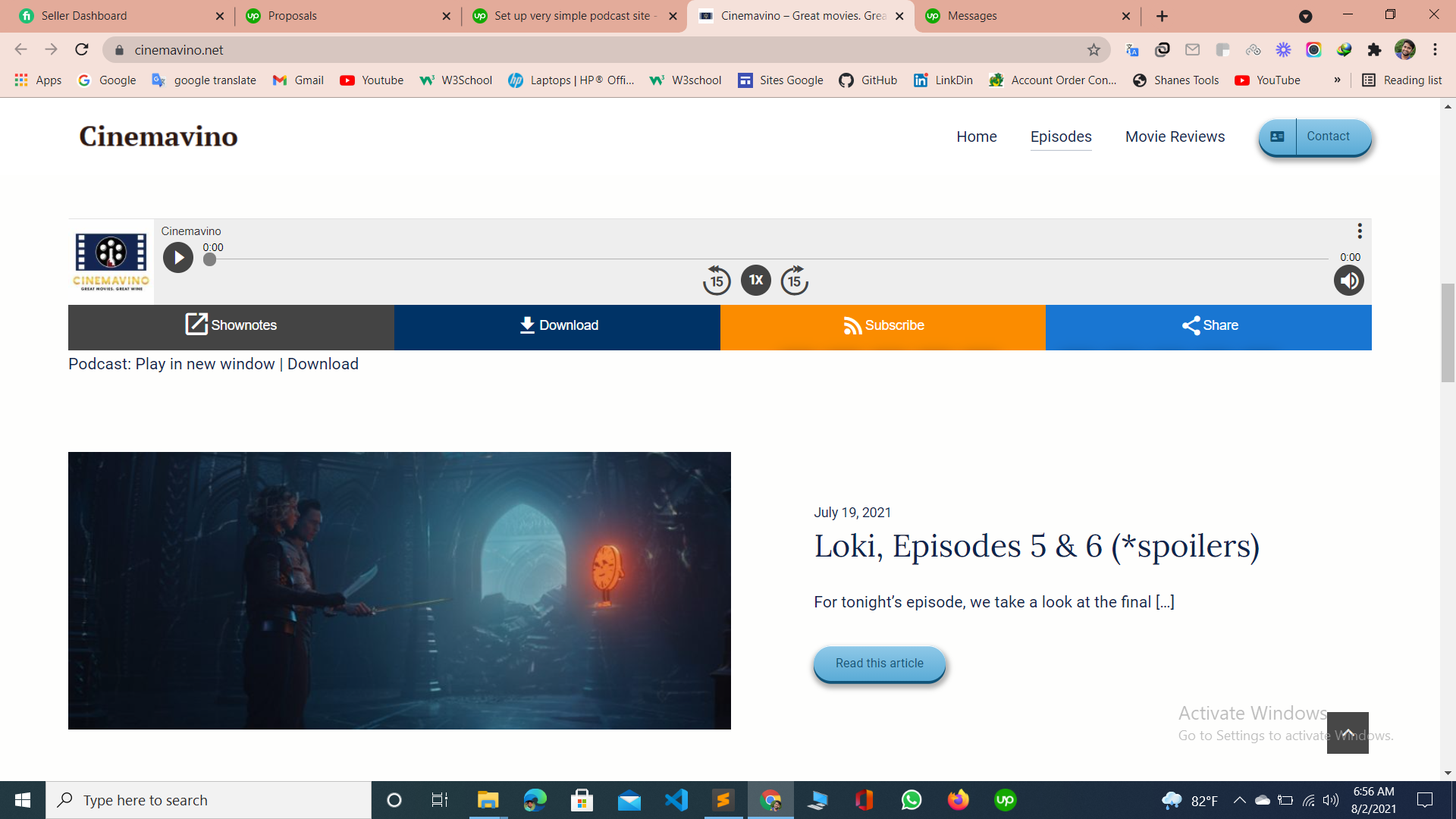Click the Cinemavino site logo title
This screenshot has width=1456, height=819.
pos(158,136)
